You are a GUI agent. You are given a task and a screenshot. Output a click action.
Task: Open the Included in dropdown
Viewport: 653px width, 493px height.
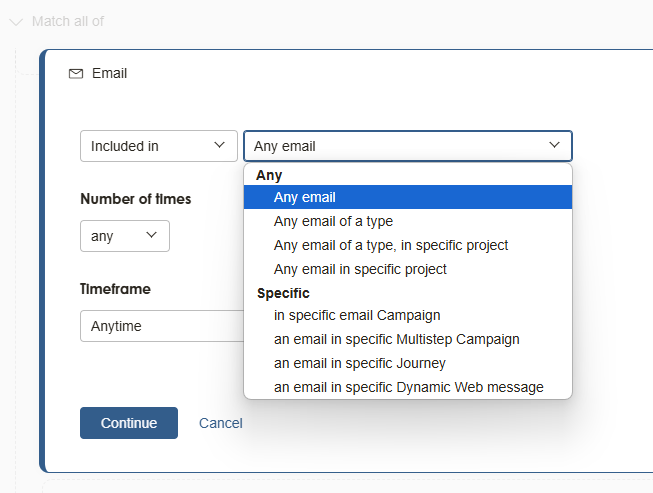(x=158, y=146)
